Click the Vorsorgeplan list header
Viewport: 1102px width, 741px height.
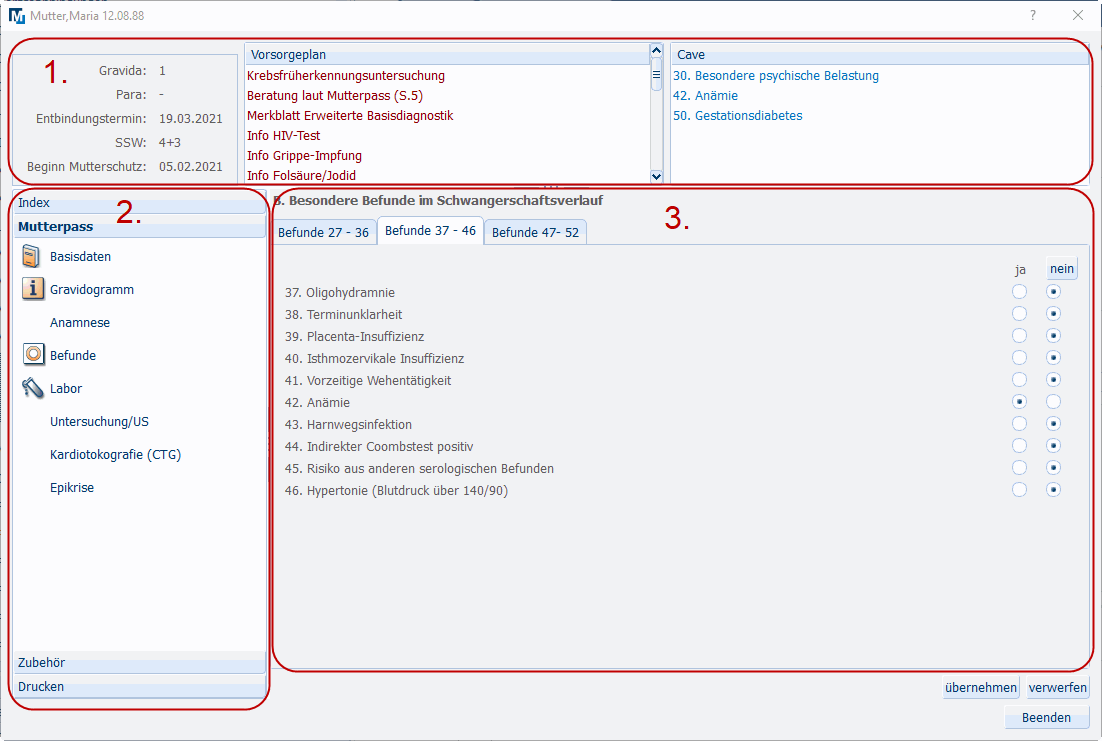coord(448,54)
